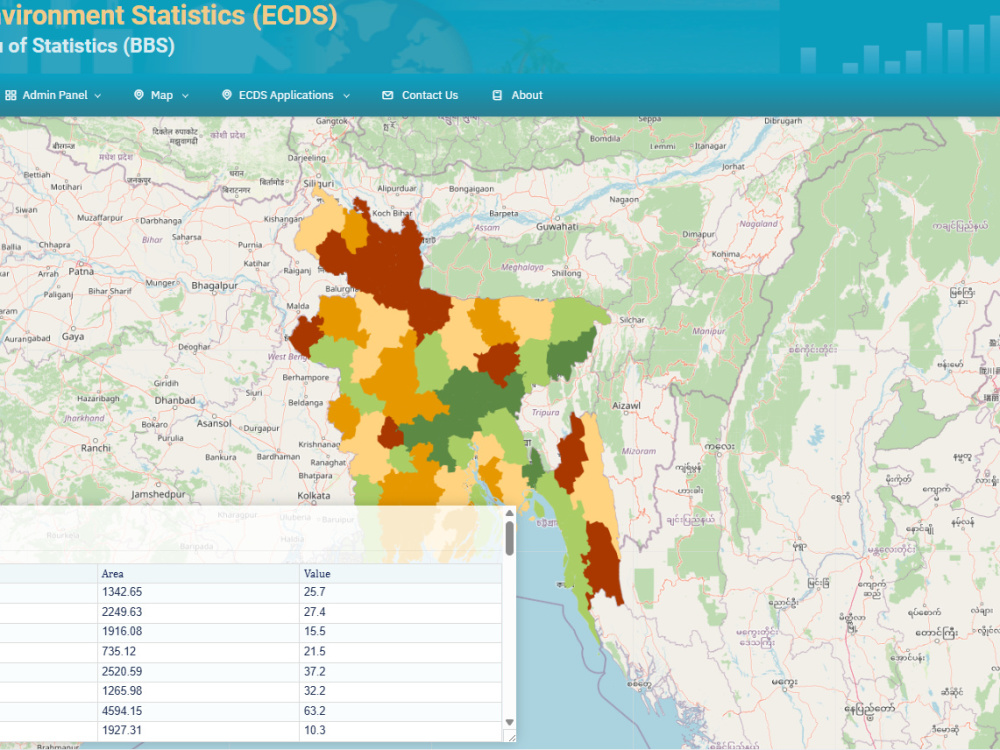Screen dimensions: 1000x750
Task: Click the Kolkata label on the map
Action: click(314, 496)
